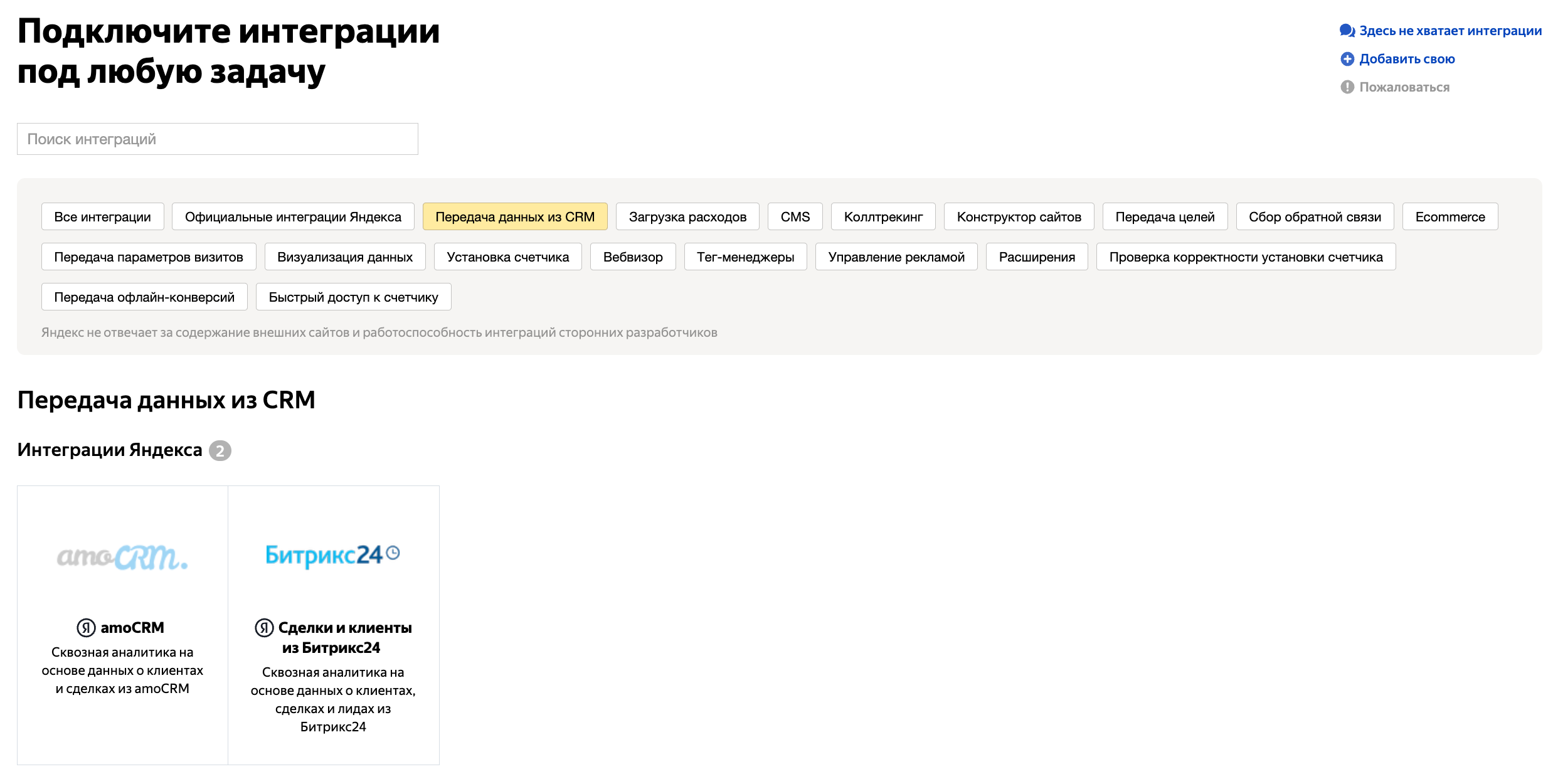Show 'Передача параметров визитов' integrations

[x=149, y=257]
